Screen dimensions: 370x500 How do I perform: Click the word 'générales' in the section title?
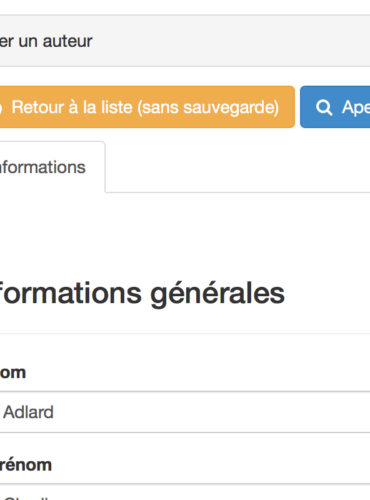pyautogui.click(x=217, y=294)
